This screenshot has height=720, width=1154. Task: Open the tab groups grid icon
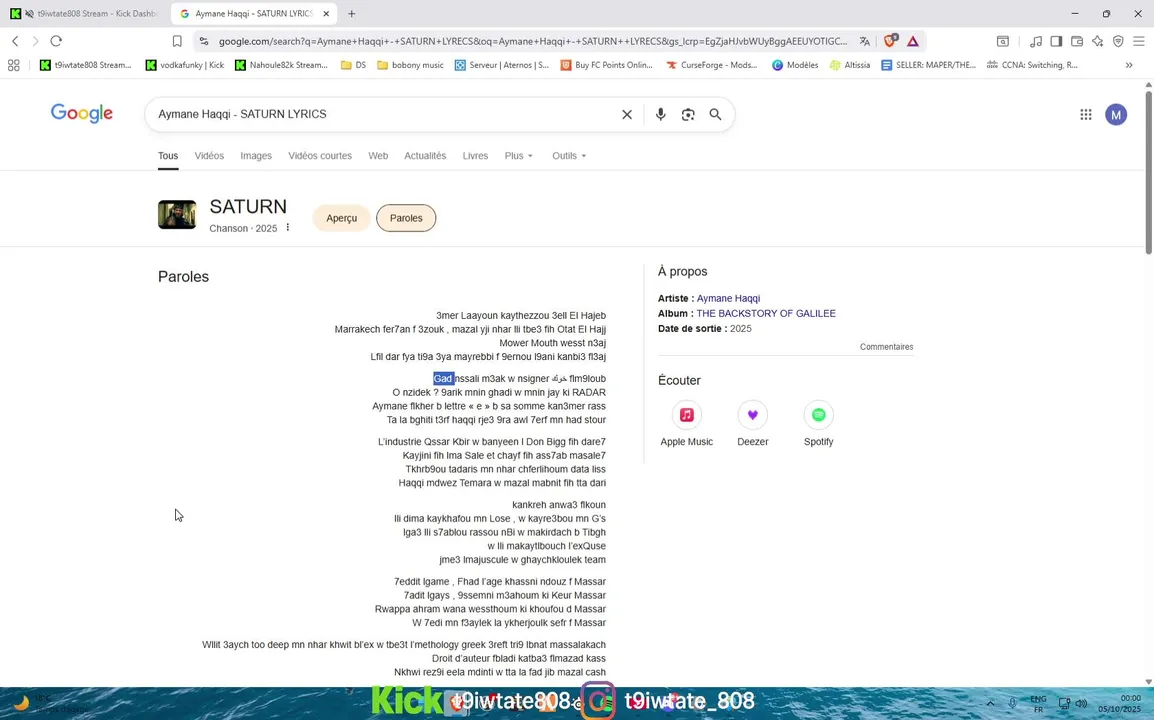coord(13,65)
